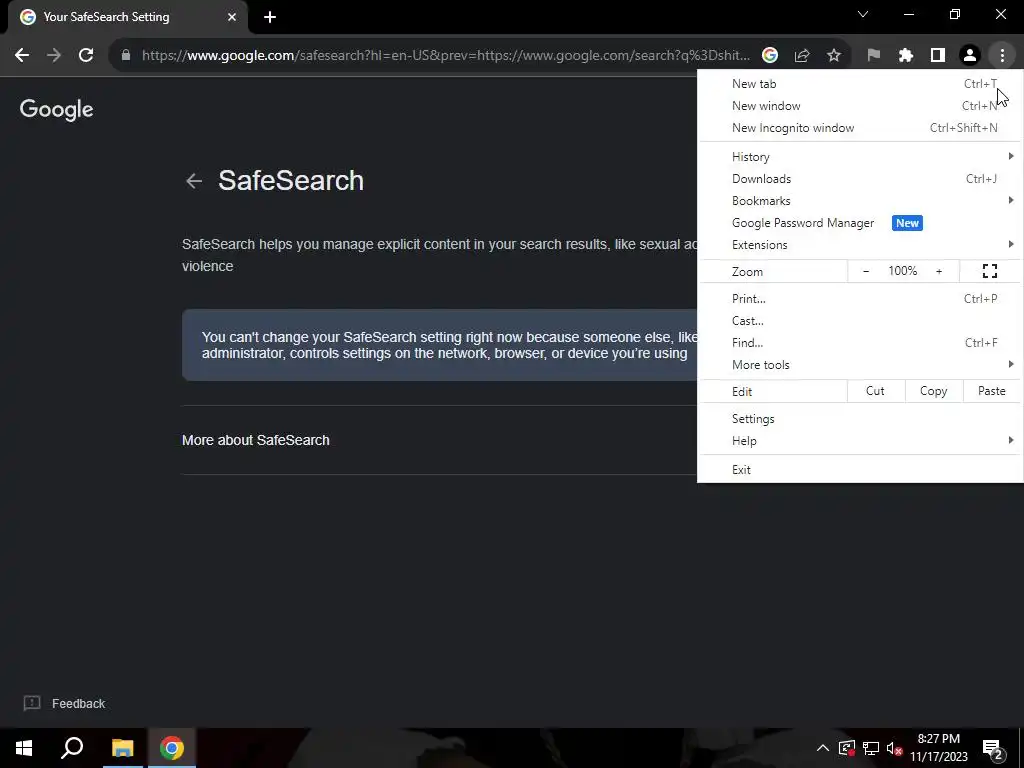Image resolution: width=1024 pixels, height=768 pixels.
Task: Open Settings from the Chrome menu
Action: pos(860,419)
